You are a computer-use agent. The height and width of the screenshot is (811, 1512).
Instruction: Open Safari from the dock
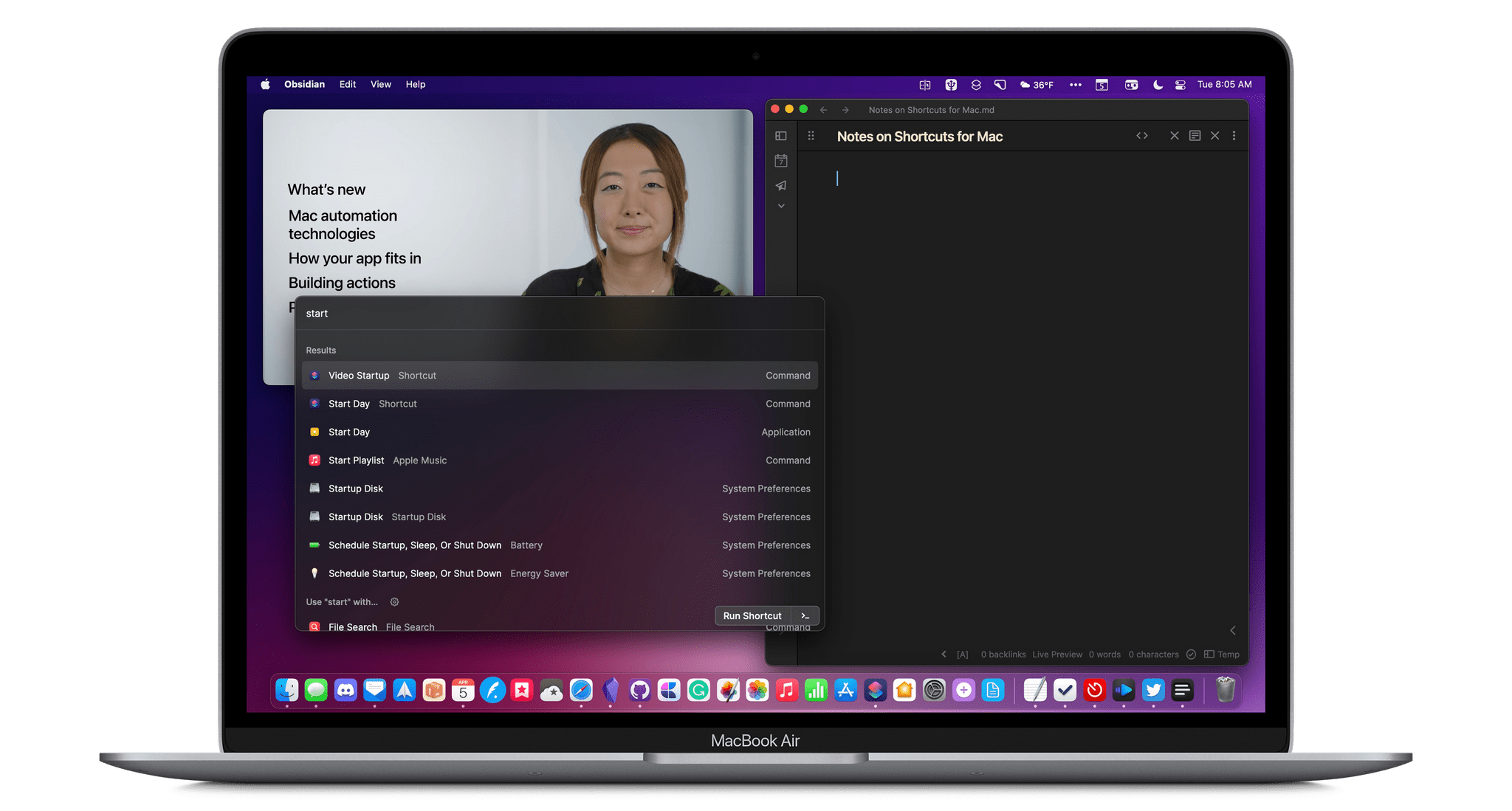tap(581, 691)
